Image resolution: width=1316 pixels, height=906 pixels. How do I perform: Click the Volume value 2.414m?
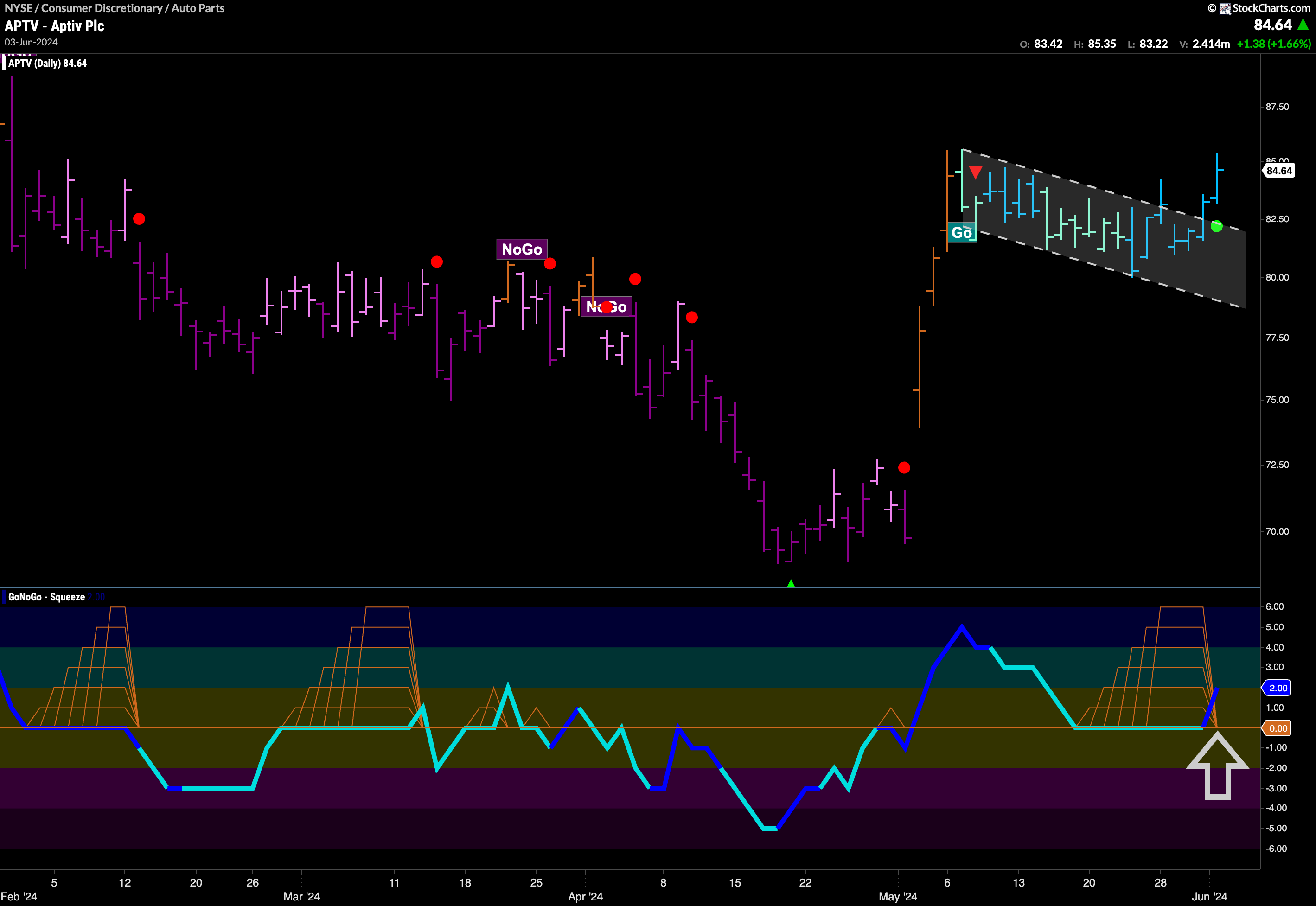coord(1211,44)
